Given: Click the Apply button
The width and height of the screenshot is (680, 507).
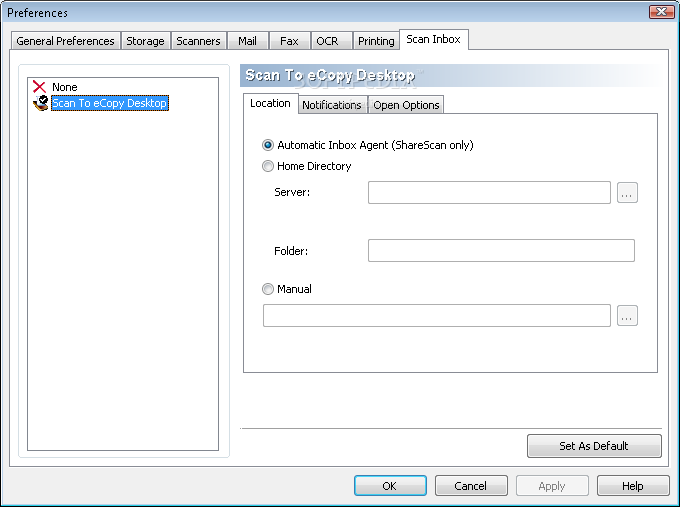Looking at the screenshot, I should click(552, 486).
